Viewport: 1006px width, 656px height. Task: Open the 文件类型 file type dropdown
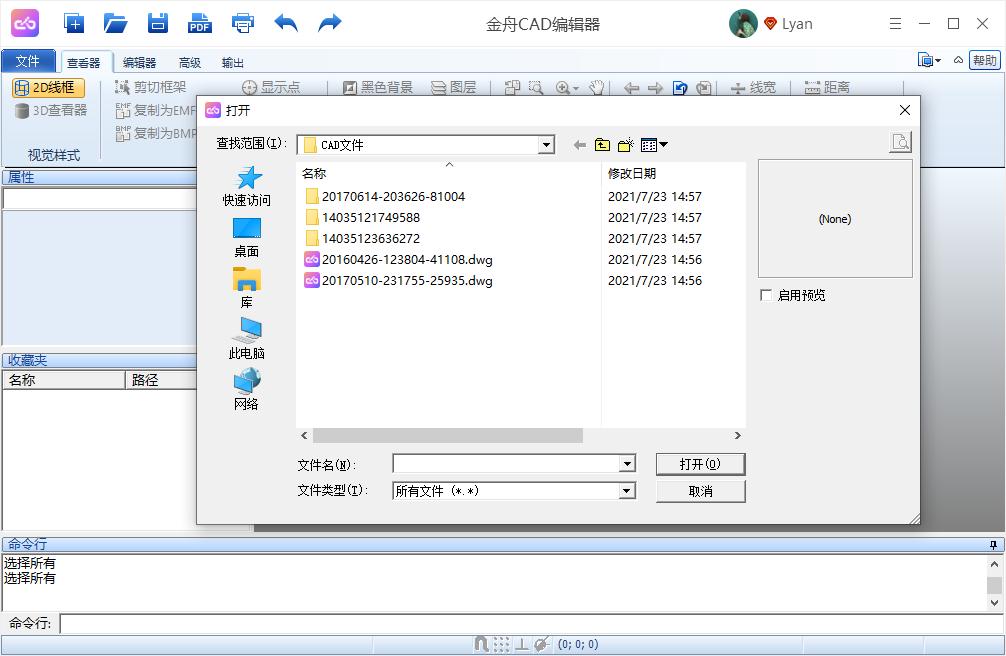pos(627,490)
